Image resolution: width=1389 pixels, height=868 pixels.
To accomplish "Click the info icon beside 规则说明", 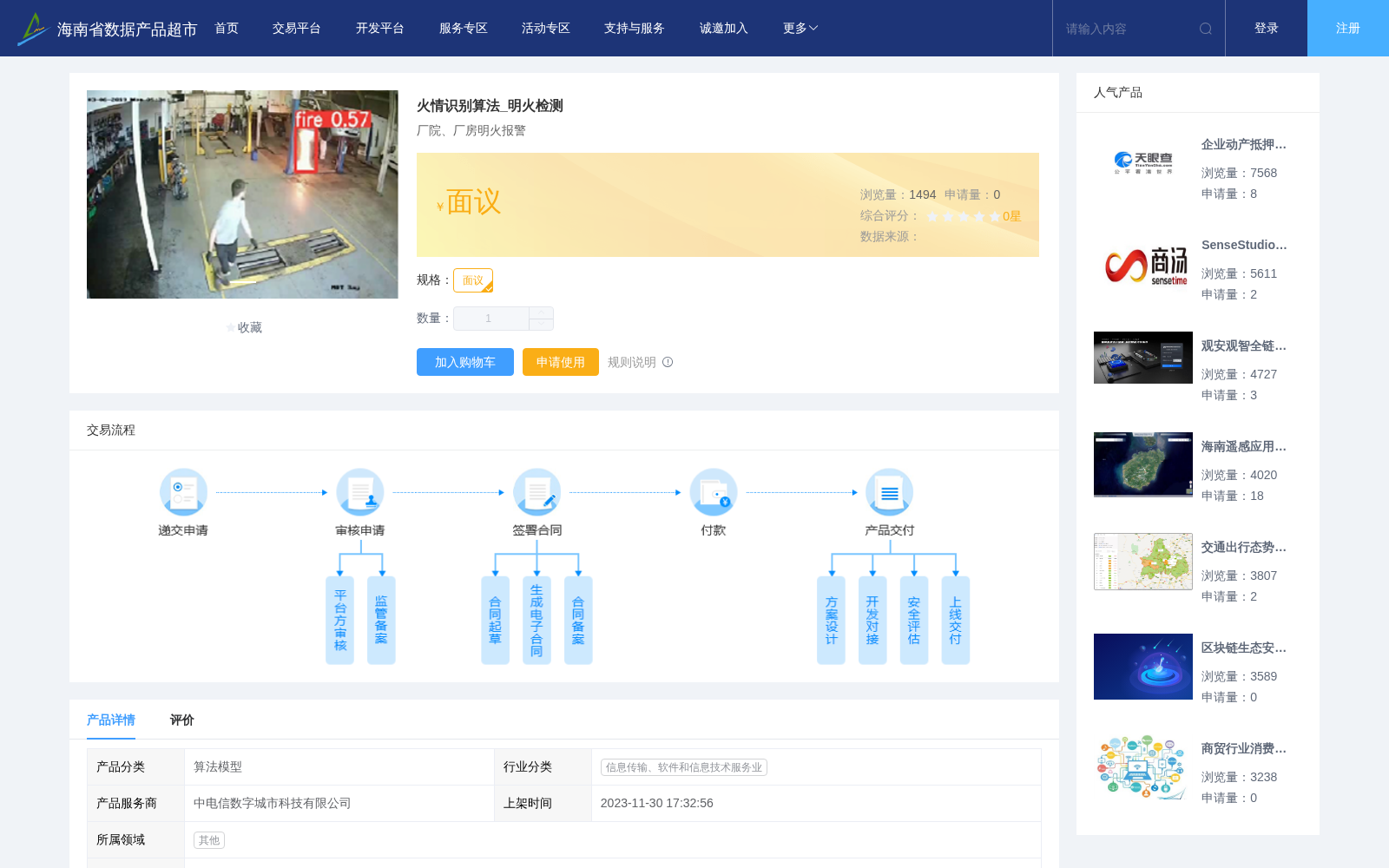I will pos(668,362).
